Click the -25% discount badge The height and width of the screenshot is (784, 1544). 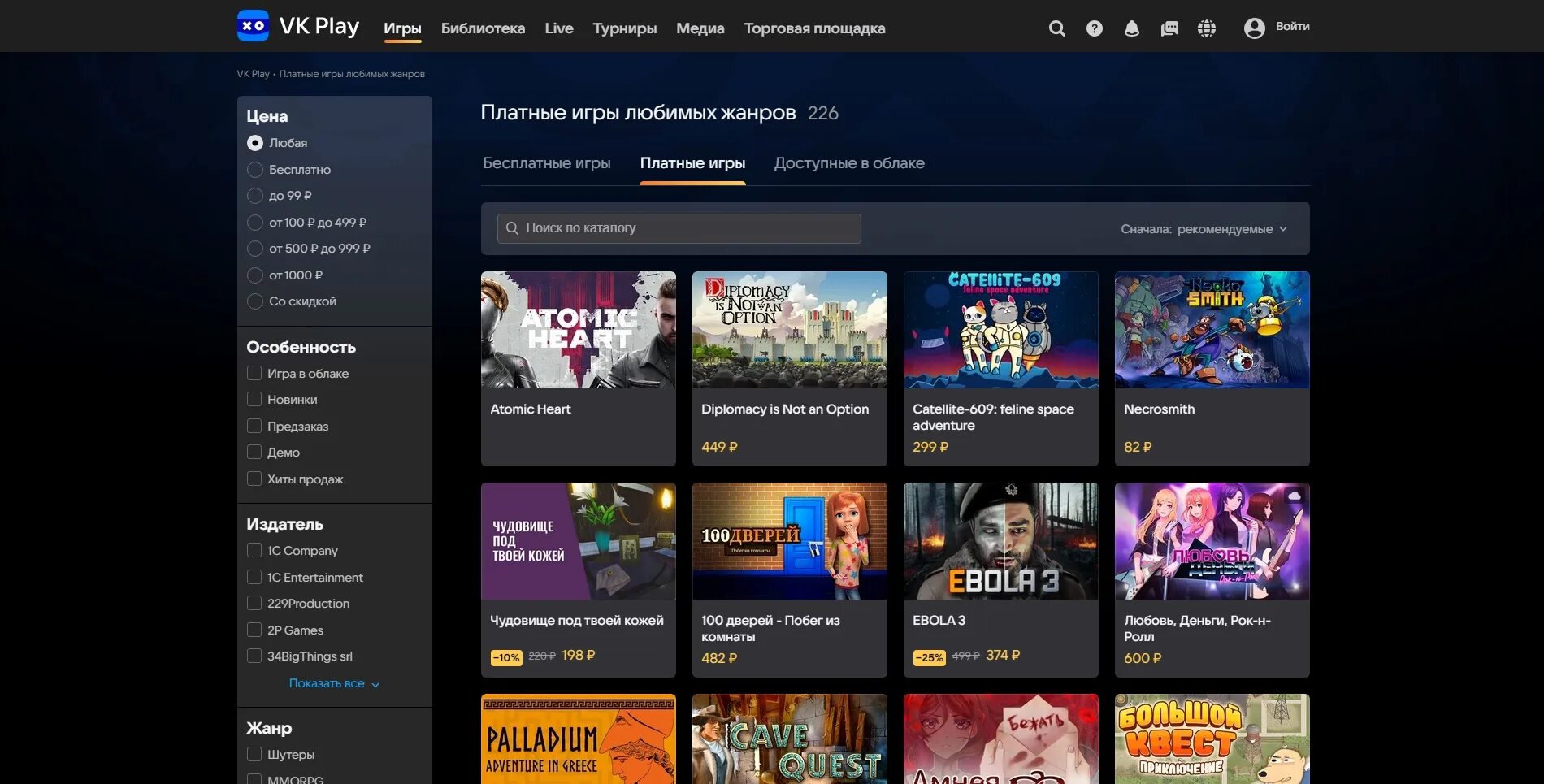click(x=930, y=657)
